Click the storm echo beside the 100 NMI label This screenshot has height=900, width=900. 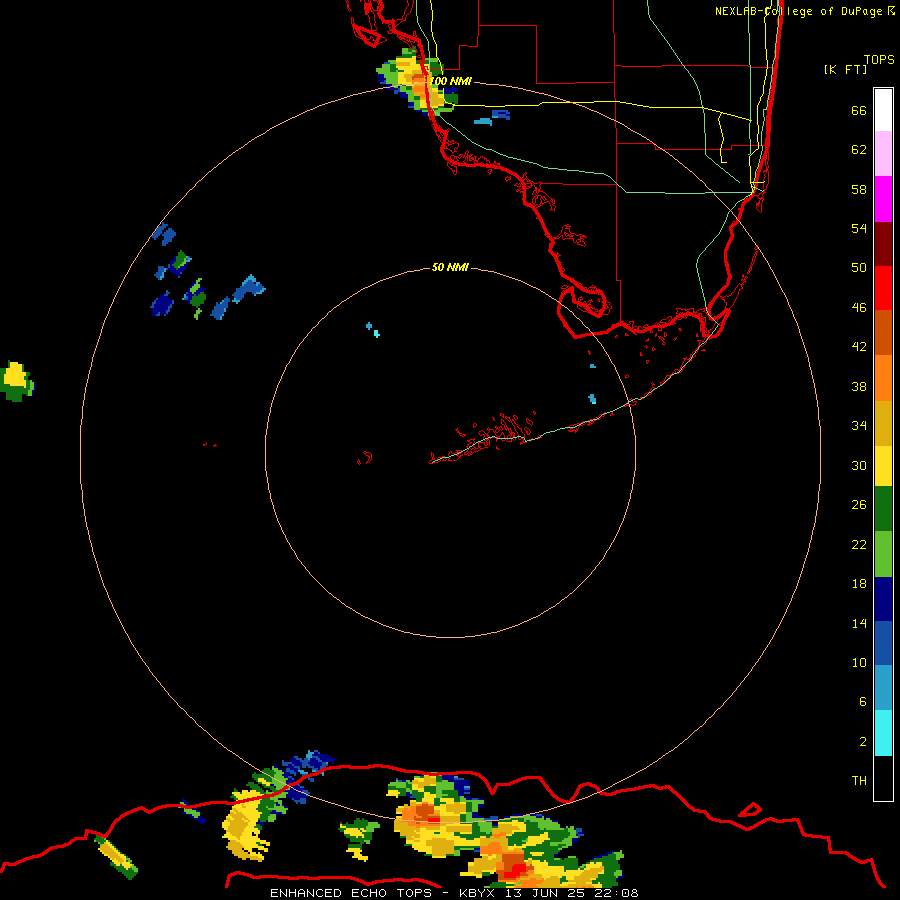pyautogui.click(x=416, y=83)
